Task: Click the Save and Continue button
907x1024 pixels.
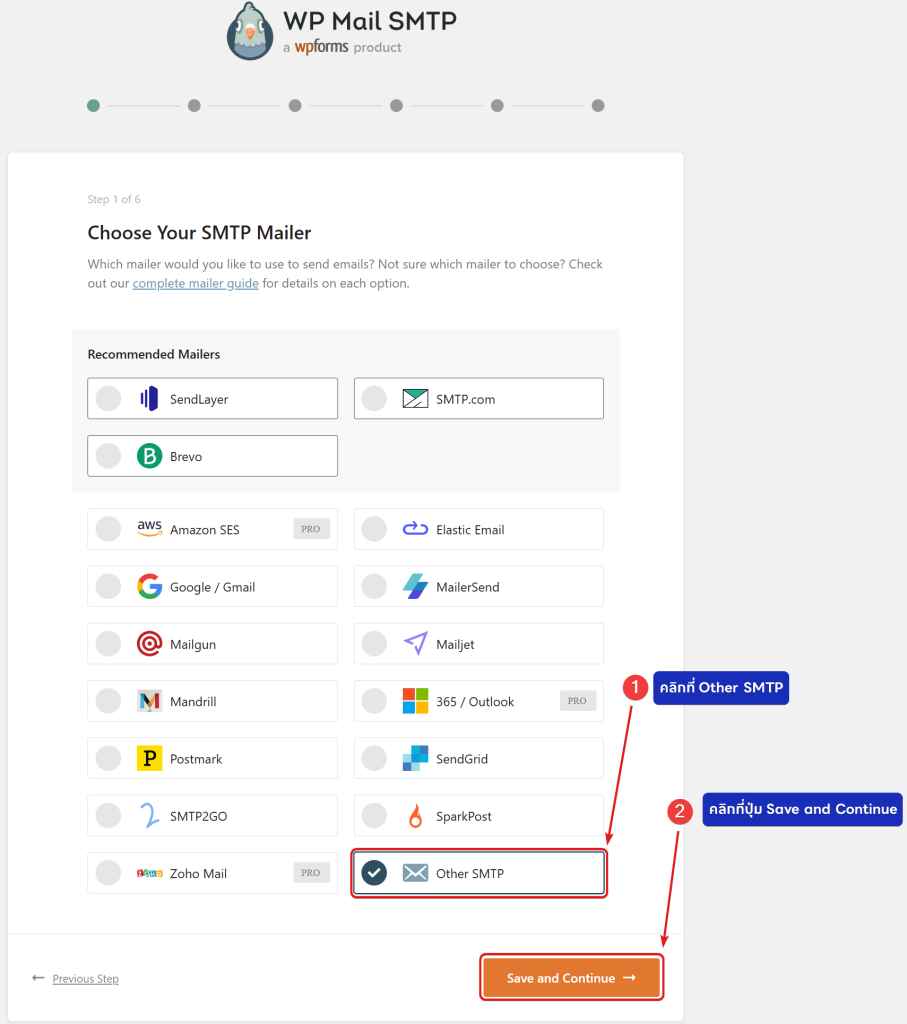Action: [571, 978]
